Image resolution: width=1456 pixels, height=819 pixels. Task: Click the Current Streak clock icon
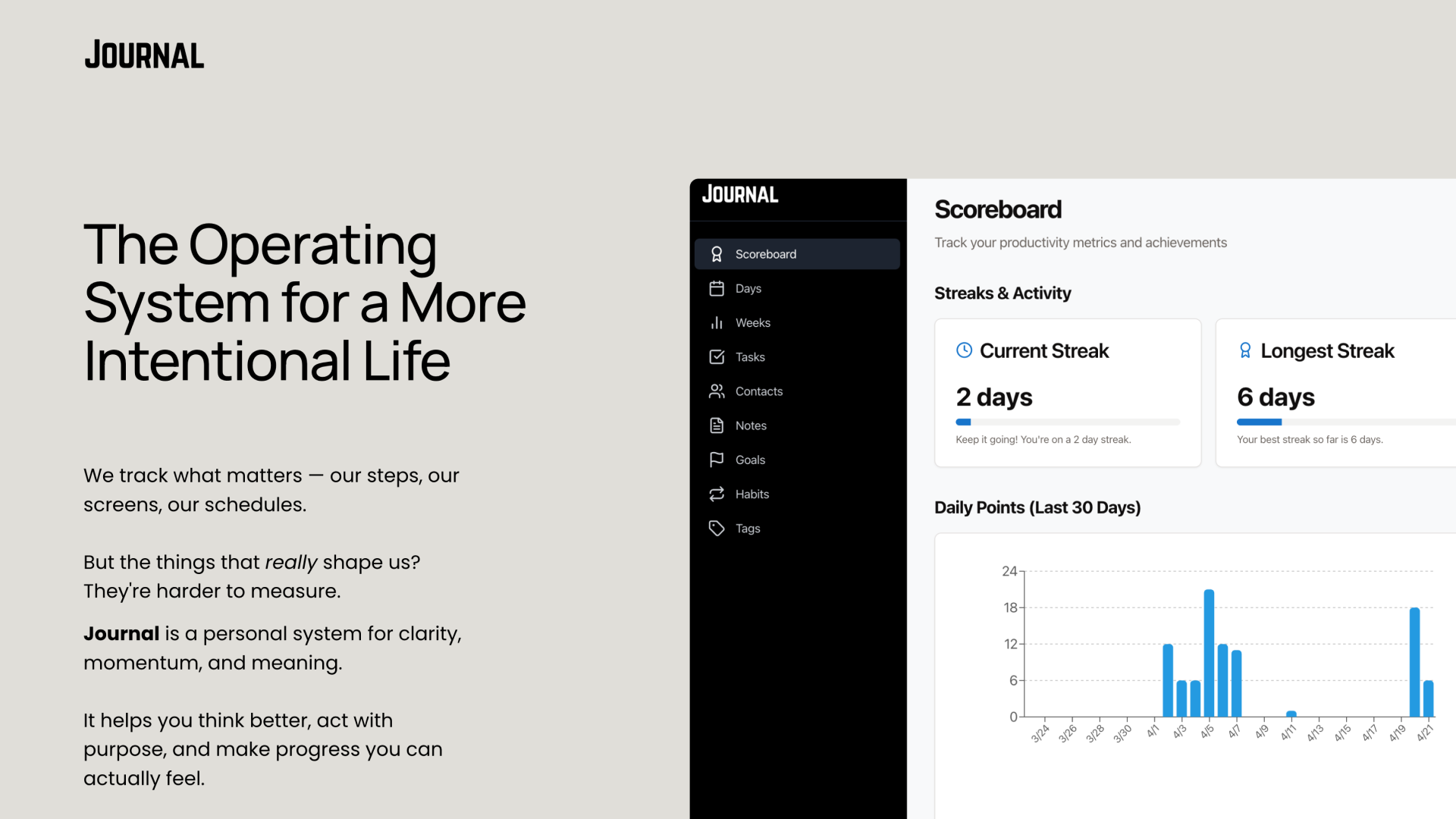pos(964,350)
